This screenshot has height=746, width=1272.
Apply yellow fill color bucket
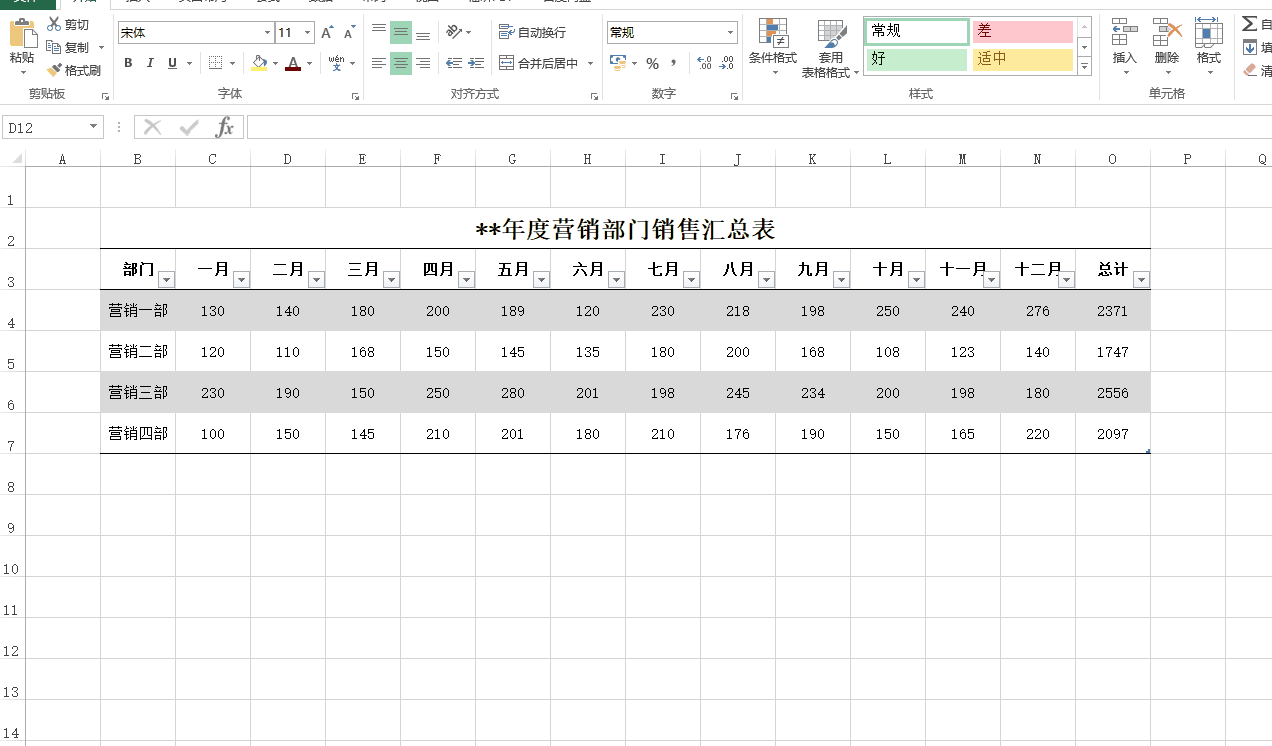tap(260, 63)
